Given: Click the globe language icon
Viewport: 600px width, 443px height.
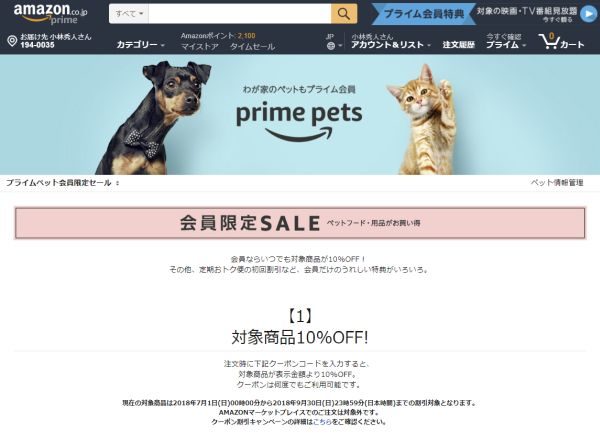Looking at the screenshot, I should (x=331, y=46).
